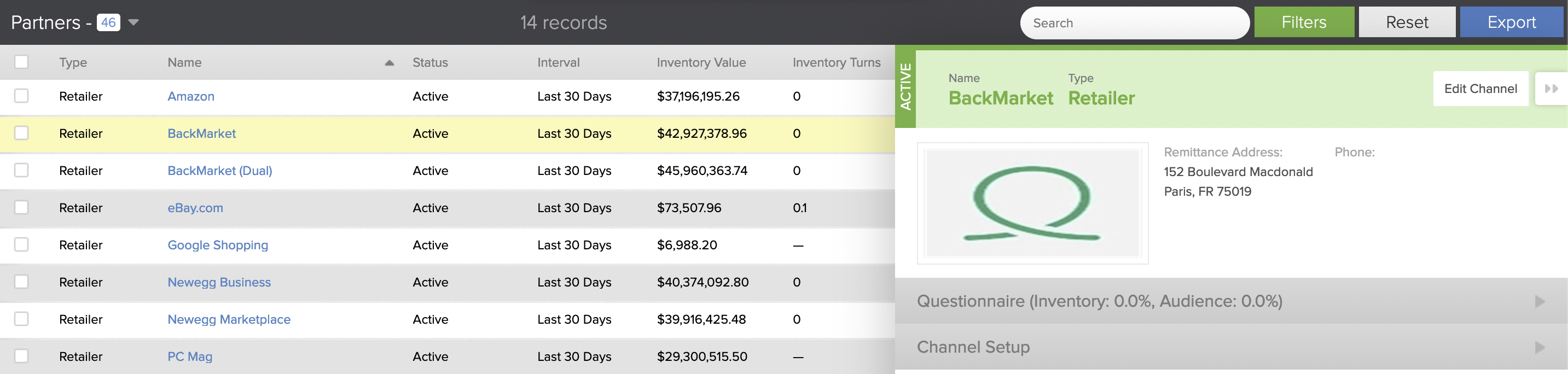Toggle the select-all checkbox in header
This screenshot has height=374, width=1568.
point(21,62)
